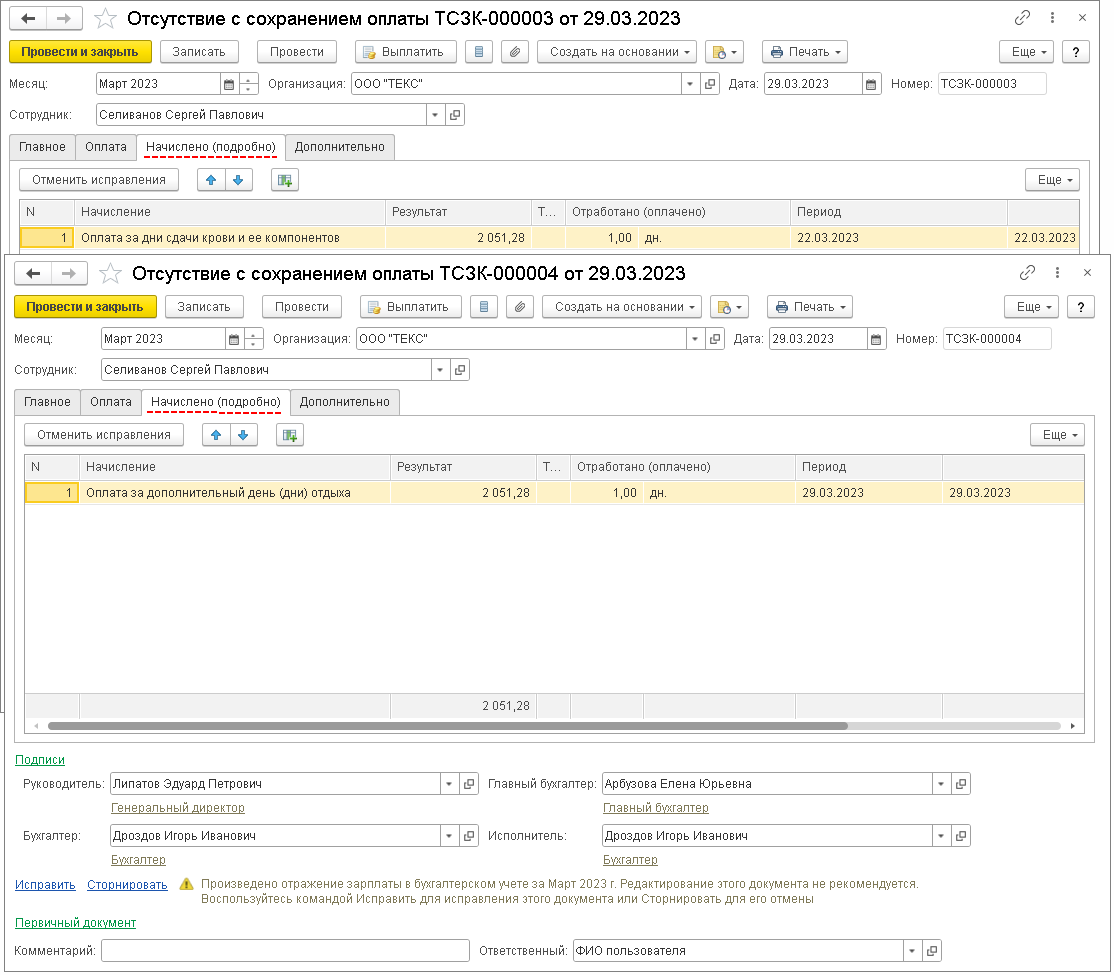Viewport: 1114px width, 975px height.
Task: Collapse the Подписи section link
Action: point(40,760)
